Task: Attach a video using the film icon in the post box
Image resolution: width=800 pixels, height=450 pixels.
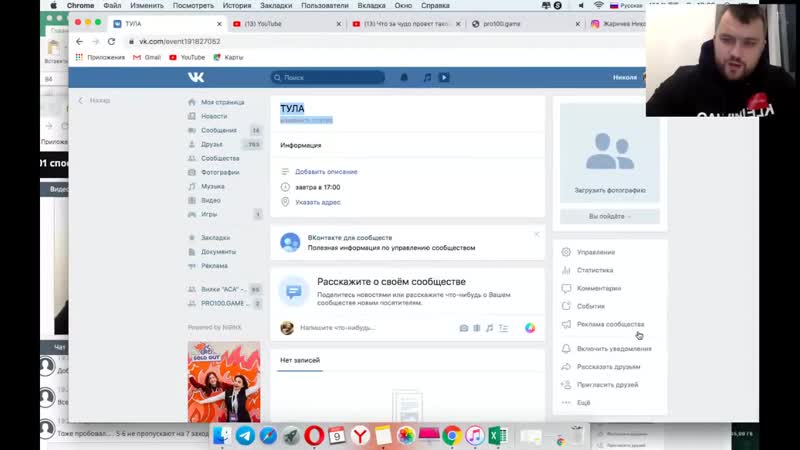Action: [x=477, y=328]
